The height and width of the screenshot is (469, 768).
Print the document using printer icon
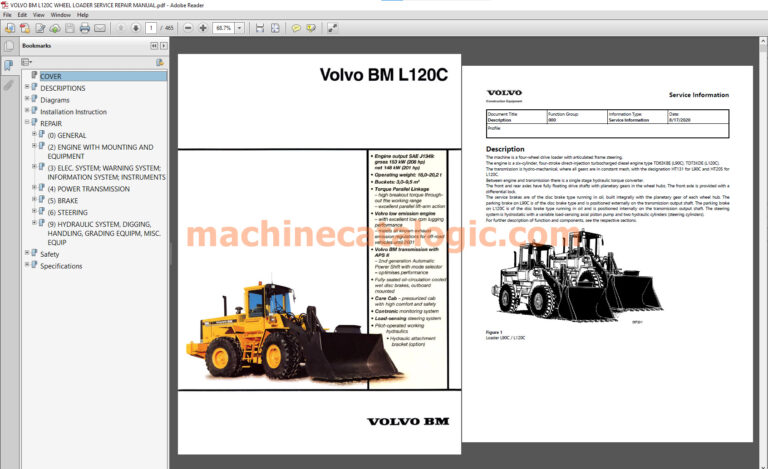coord(85,28)
